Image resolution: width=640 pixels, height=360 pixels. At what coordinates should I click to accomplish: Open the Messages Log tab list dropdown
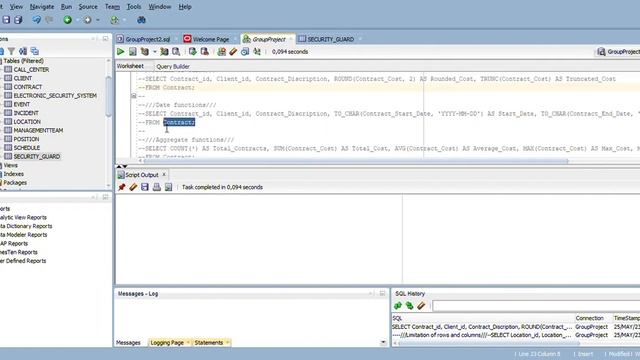click(x=383, y=342)
